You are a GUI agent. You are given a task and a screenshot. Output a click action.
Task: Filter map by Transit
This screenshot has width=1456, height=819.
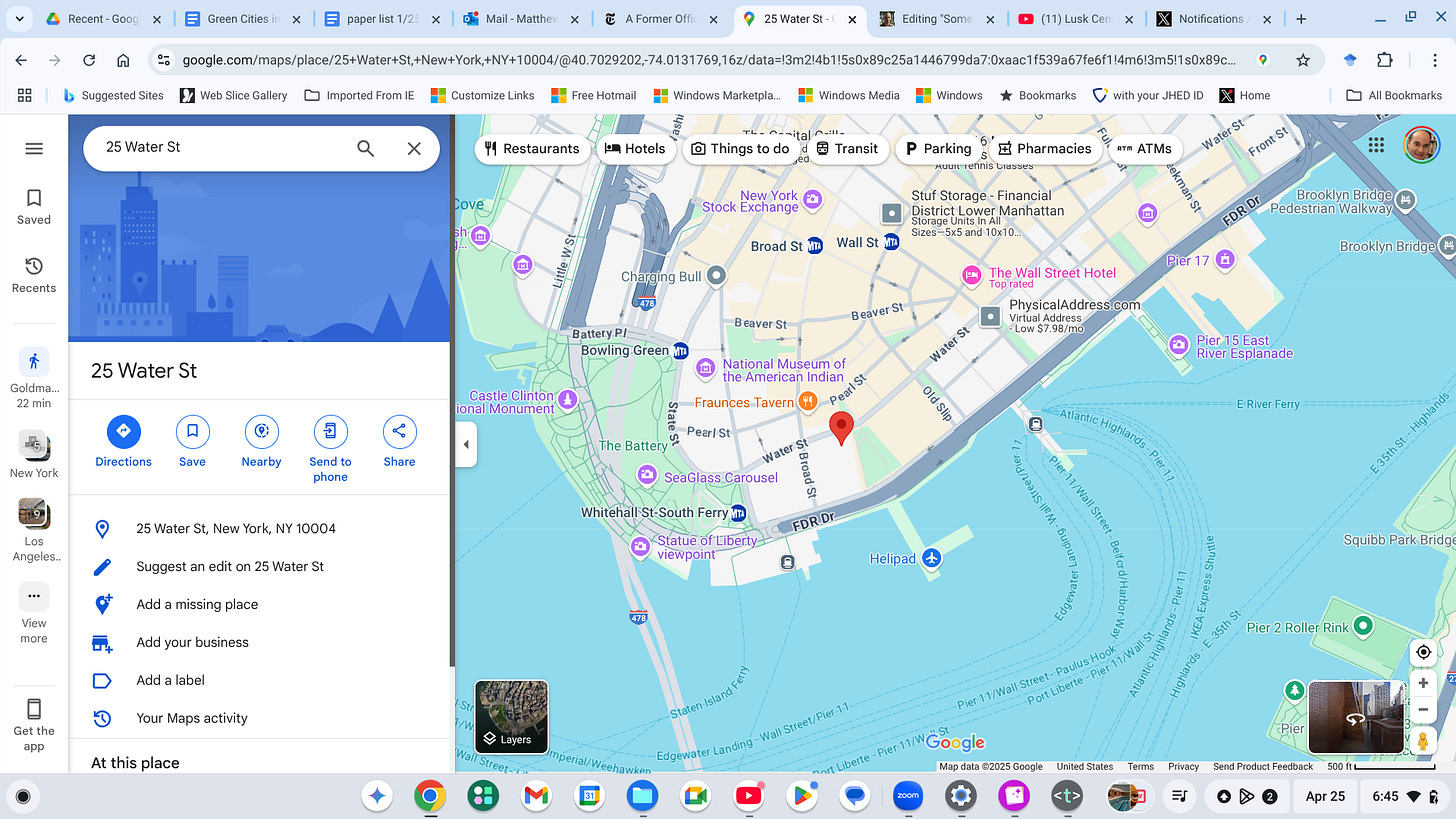click(846, 148)
